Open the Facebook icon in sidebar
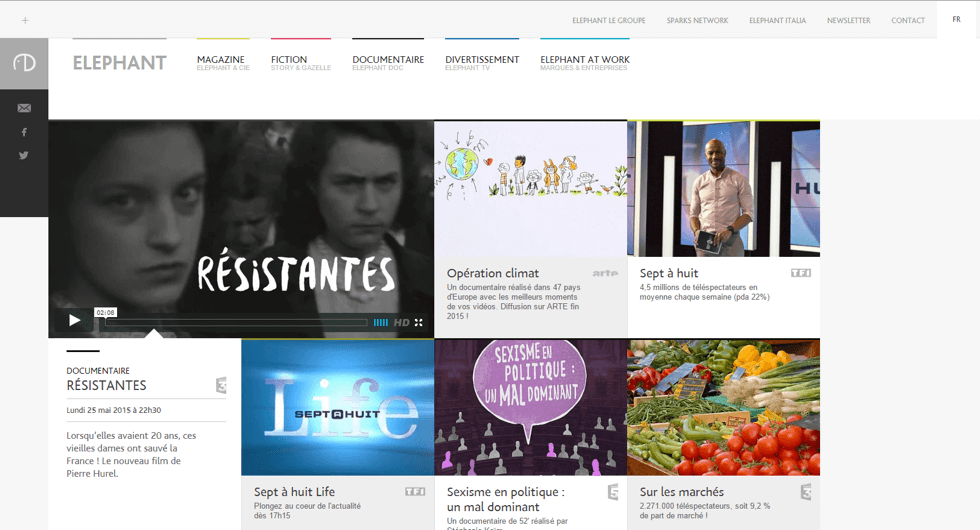 pyautogui.click(x=24, y=132)
